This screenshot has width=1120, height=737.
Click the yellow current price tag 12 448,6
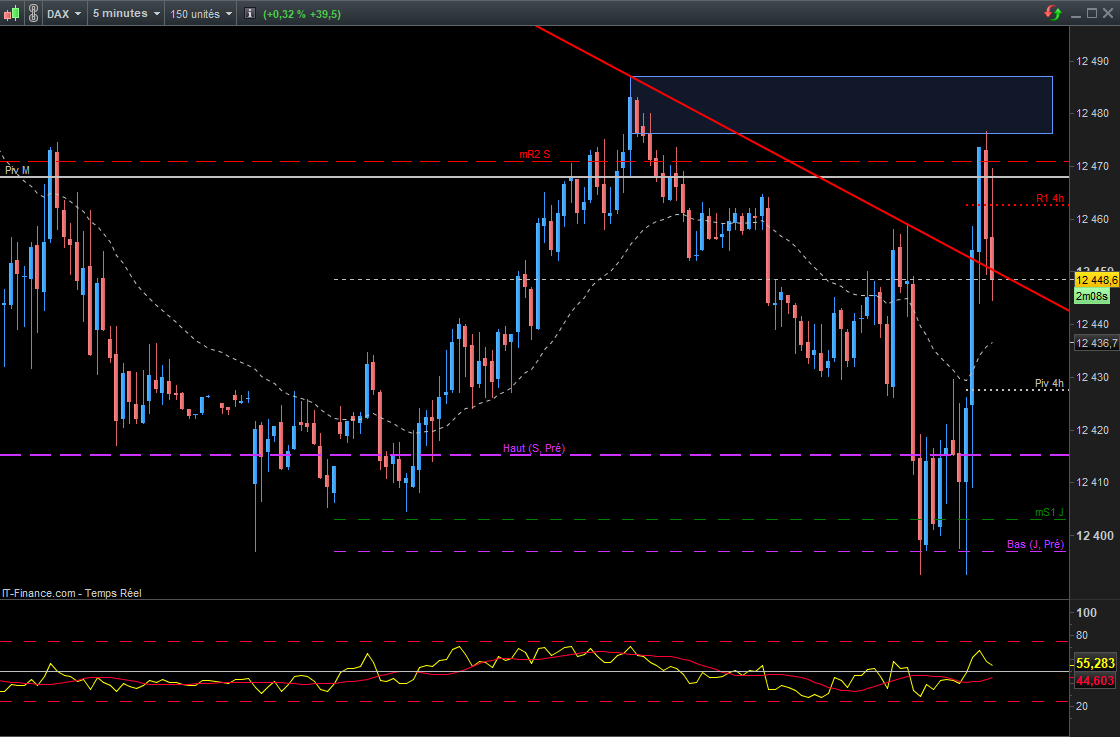point(1096,280)
